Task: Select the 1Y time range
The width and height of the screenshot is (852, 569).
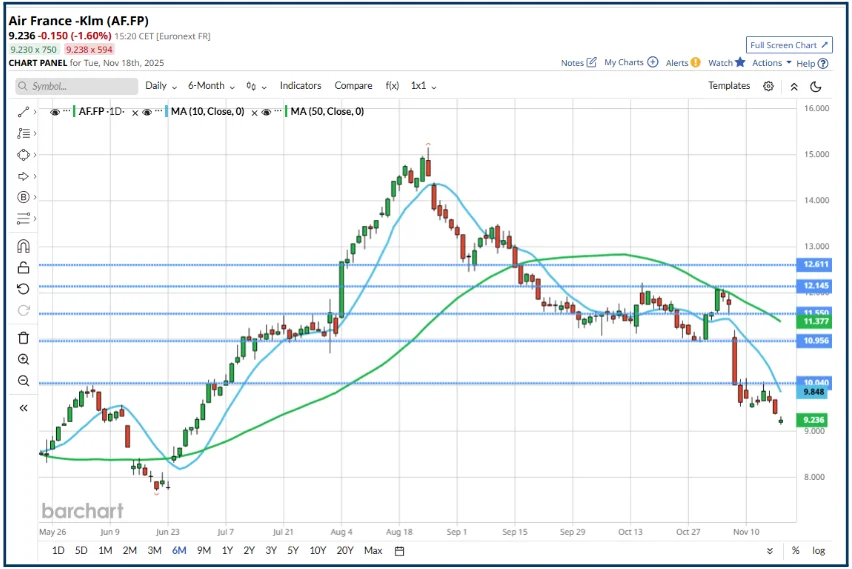Action: [x=227, y=551]
